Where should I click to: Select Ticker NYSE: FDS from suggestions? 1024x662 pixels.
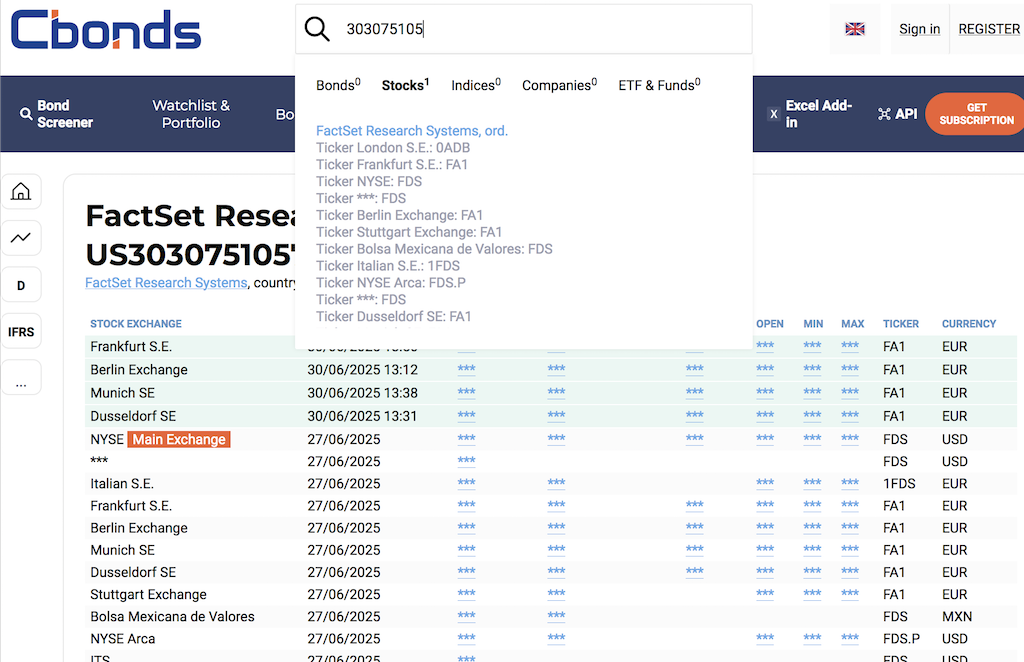367,181
